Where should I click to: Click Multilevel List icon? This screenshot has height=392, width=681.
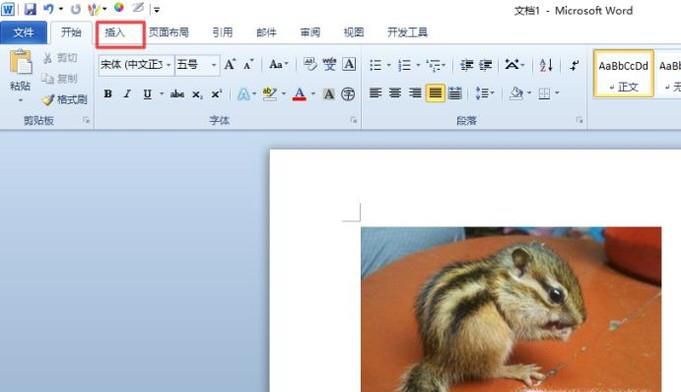[x=434, y=65]
